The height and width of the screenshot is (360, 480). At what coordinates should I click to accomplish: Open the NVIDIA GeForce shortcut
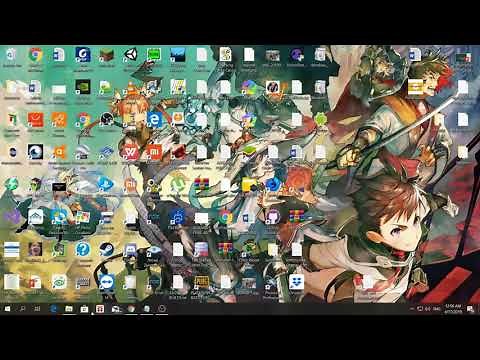point(83,87)
